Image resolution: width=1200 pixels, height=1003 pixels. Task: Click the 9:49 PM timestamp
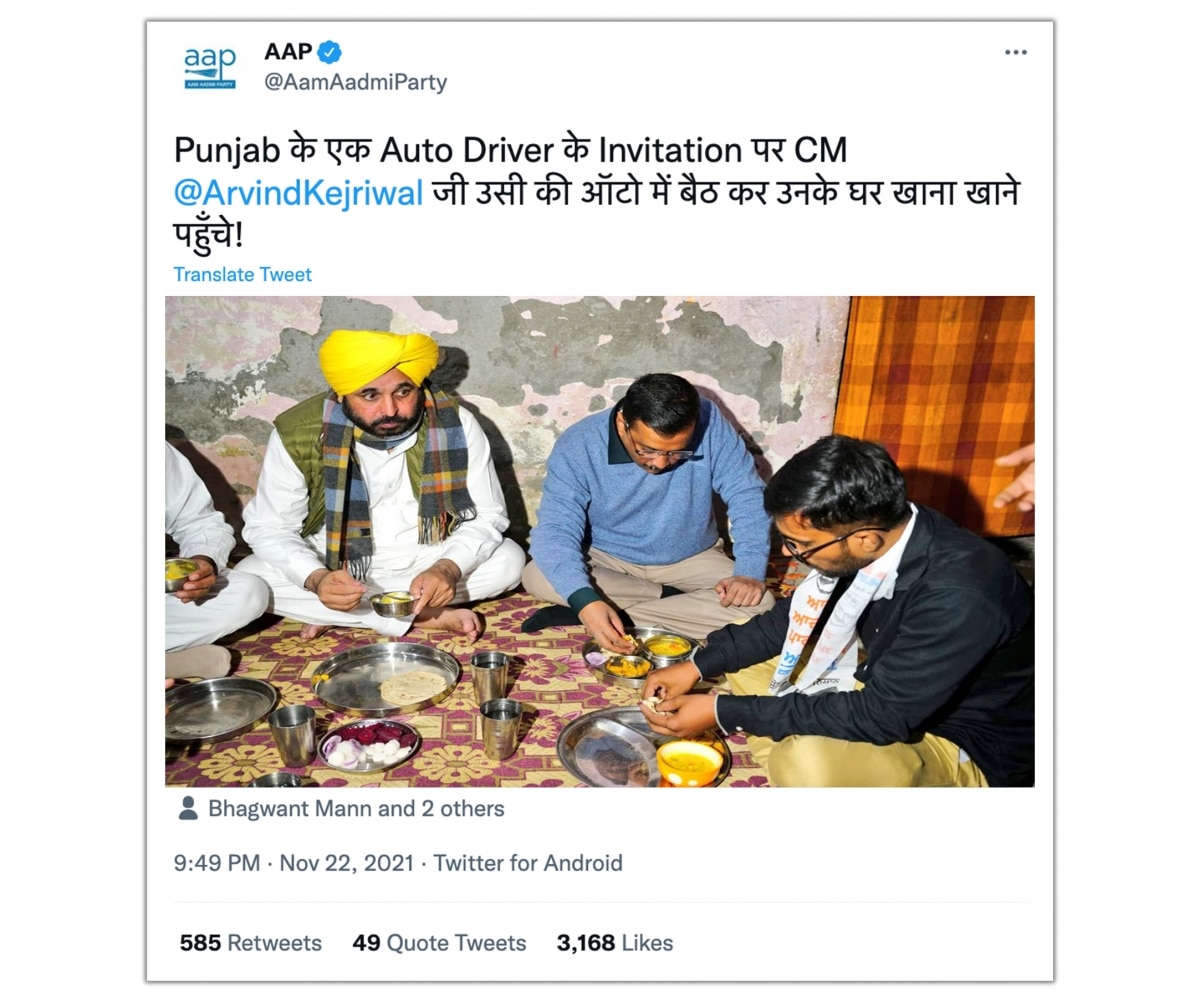pyautogui.click(x=216, y=863)
